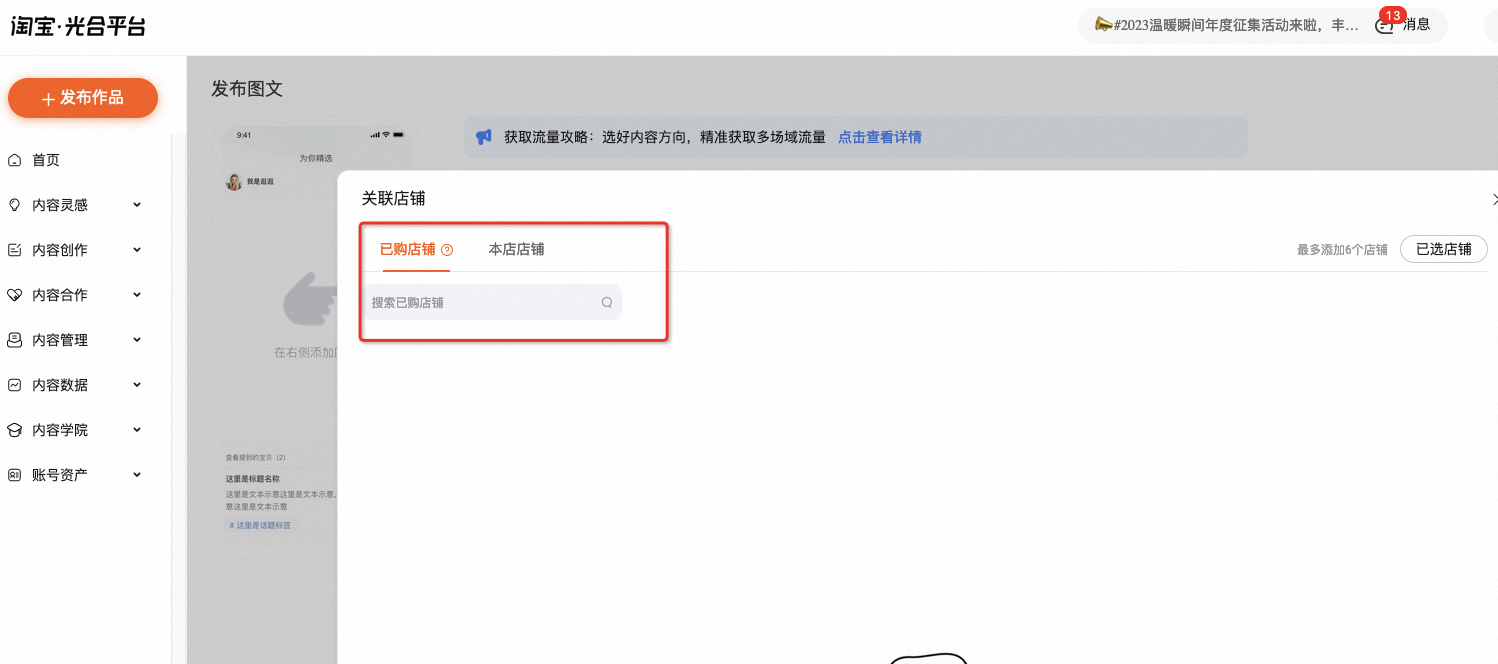Click the 内容灵感 lightbulb icon

pos(15,205)
